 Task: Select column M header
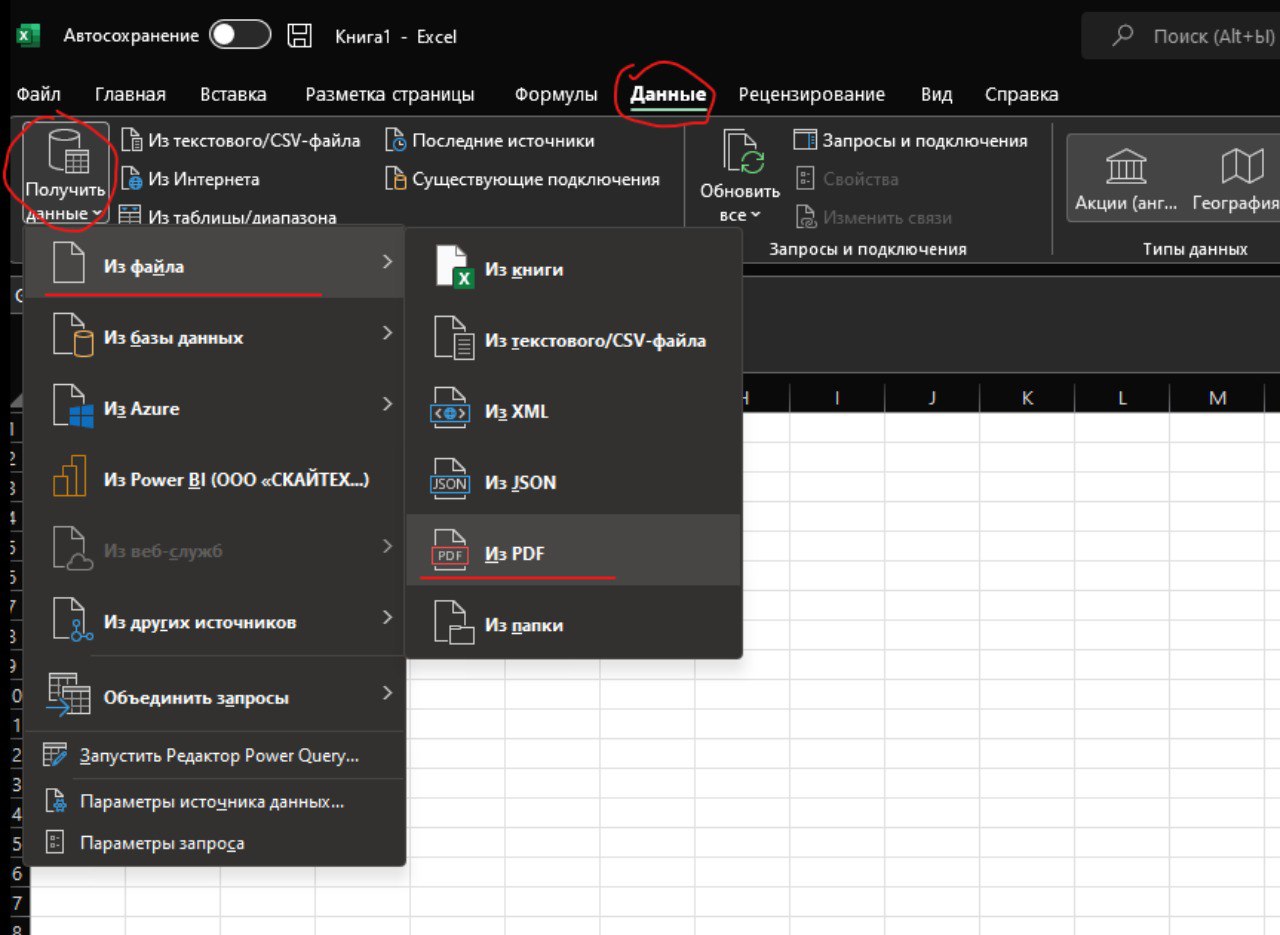point(1217,398)
